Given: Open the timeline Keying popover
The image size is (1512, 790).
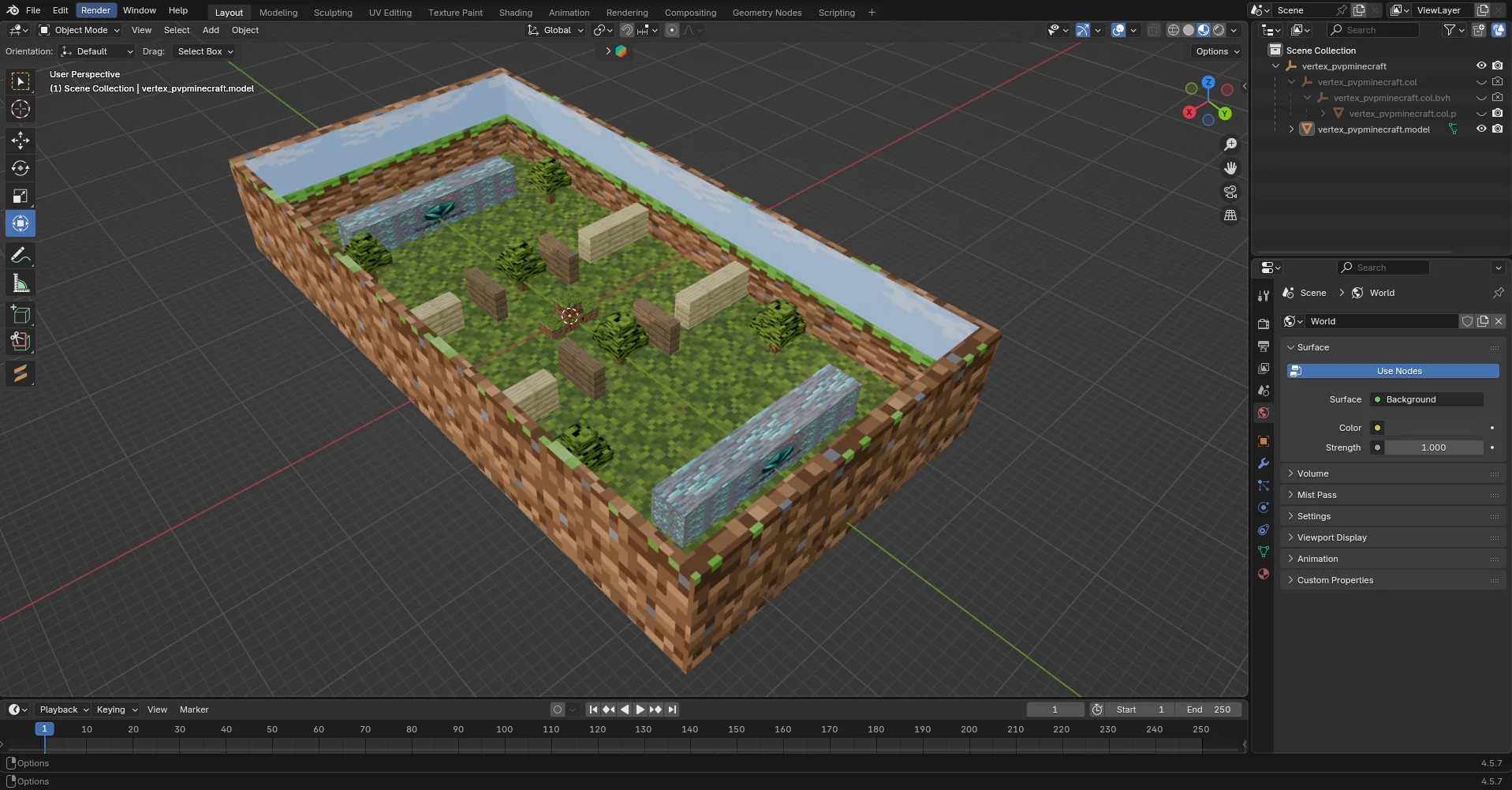Looking at the screenshot, I should pyautogui.click(x=116, y=710).
